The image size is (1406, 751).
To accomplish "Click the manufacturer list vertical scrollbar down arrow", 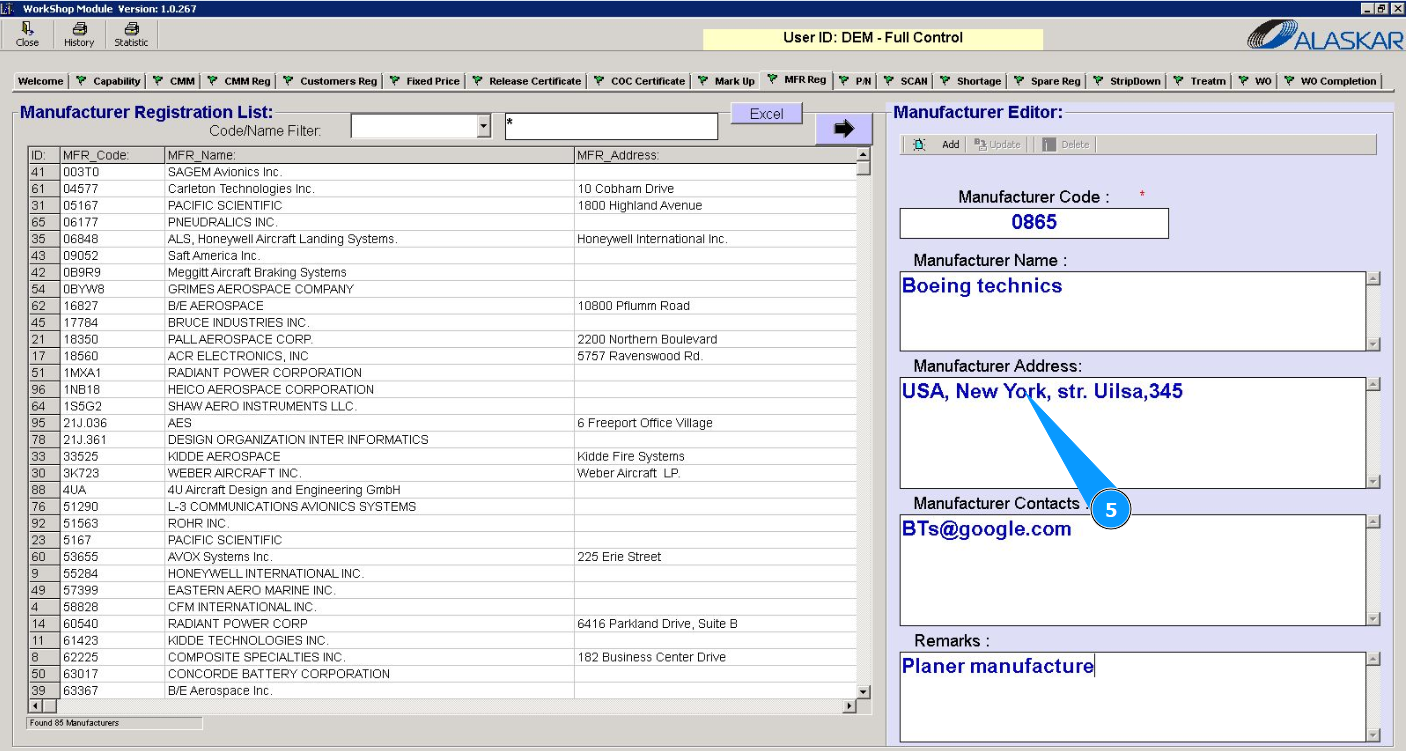I will click(864, 691).
